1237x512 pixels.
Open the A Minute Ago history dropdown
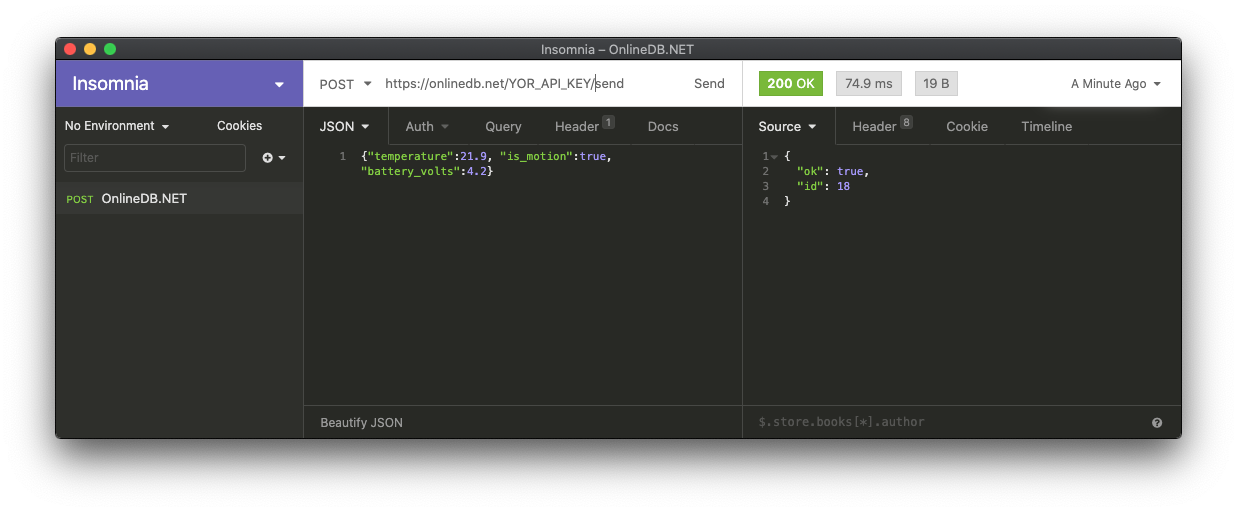coord(1116,84)
